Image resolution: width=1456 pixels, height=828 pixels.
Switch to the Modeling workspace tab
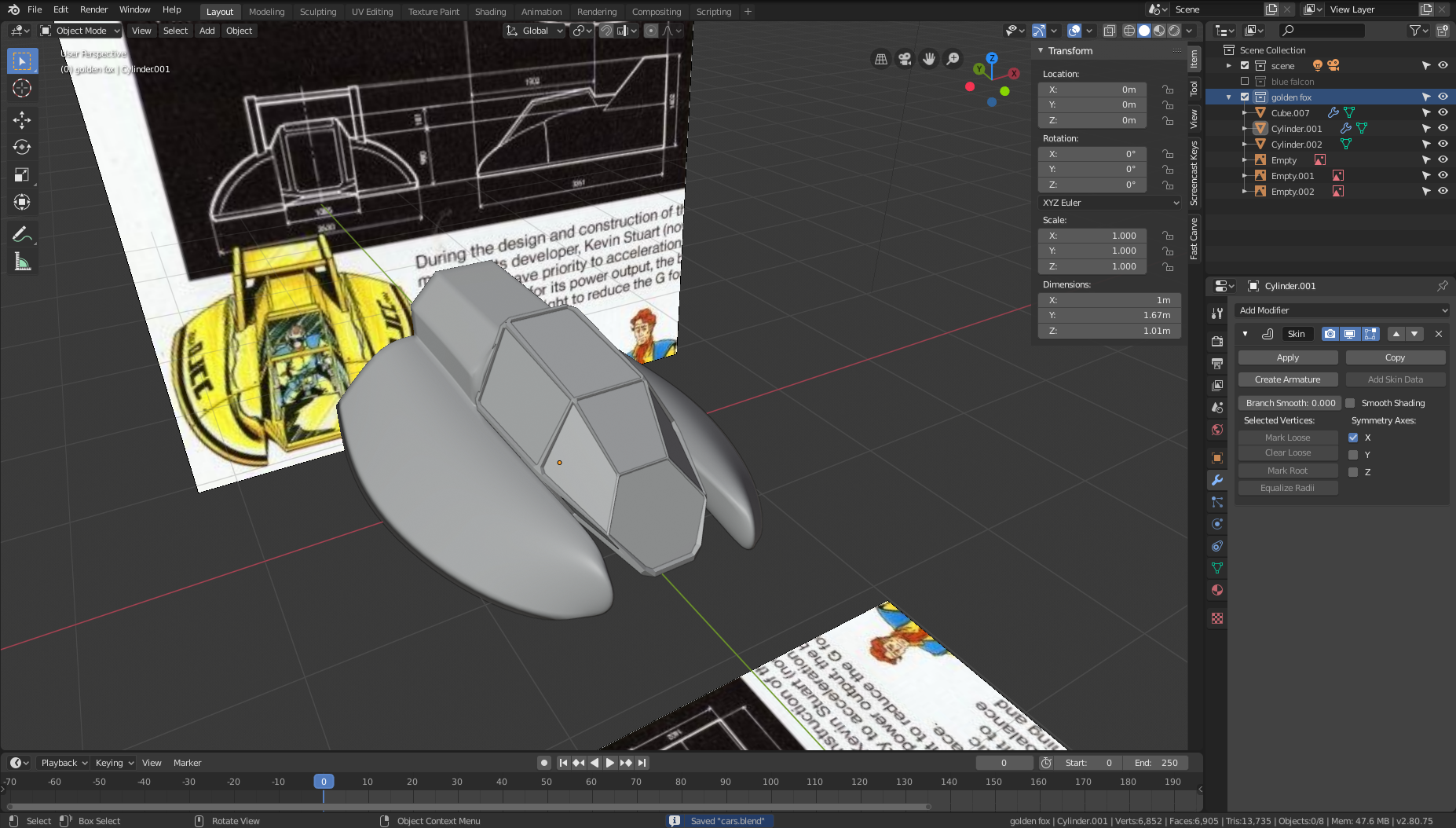266,12
